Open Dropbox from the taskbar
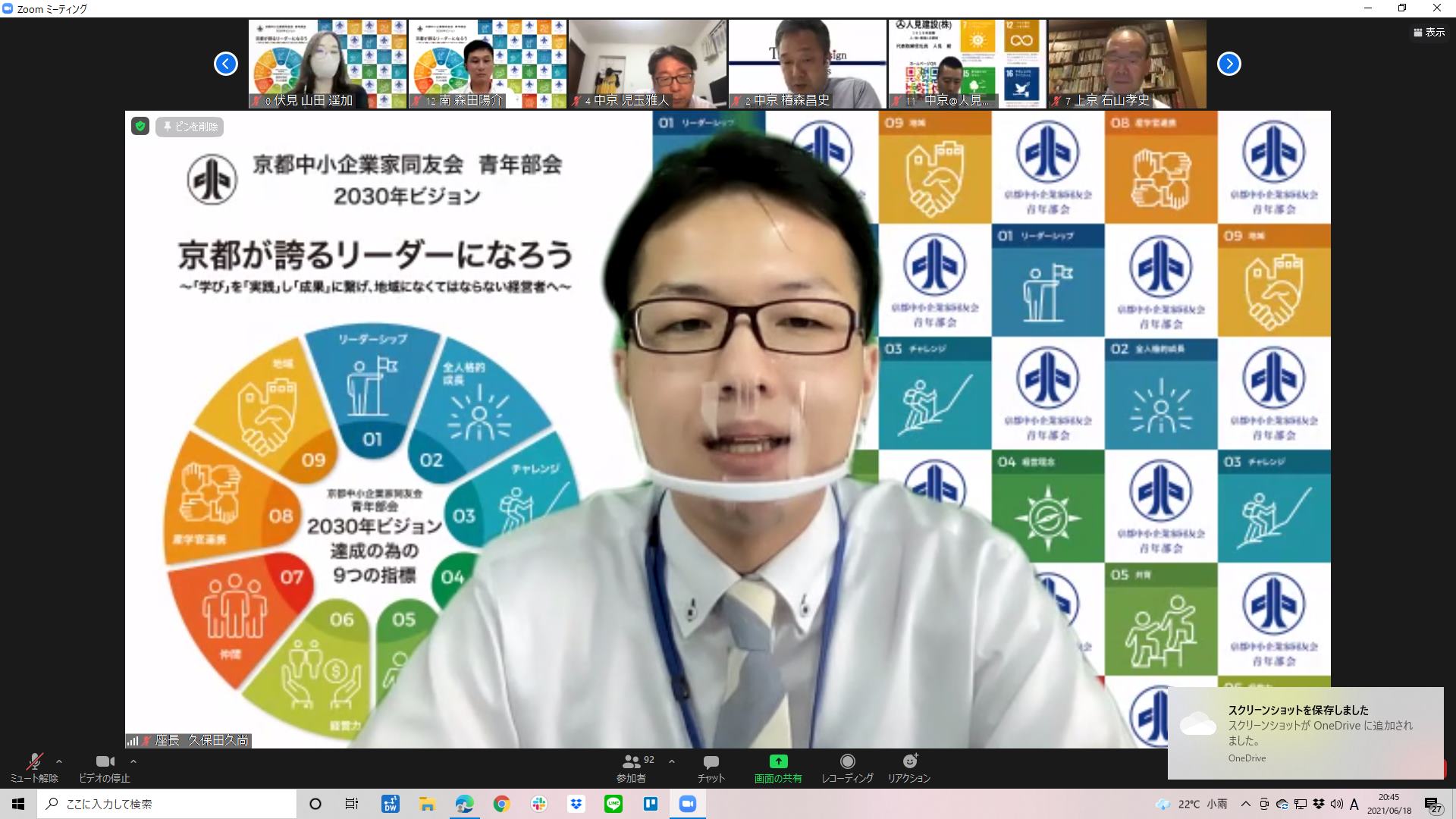 tap(576, 804)
